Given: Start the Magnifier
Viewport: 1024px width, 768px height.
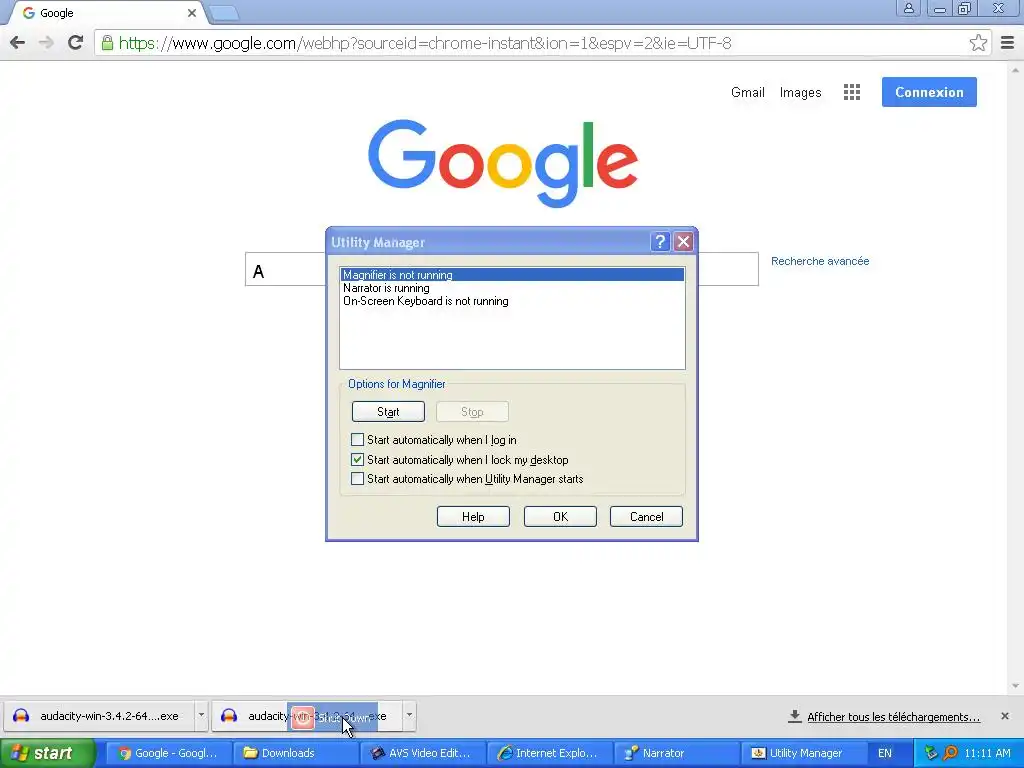Looking at the screenshot, I should point(388,411).
